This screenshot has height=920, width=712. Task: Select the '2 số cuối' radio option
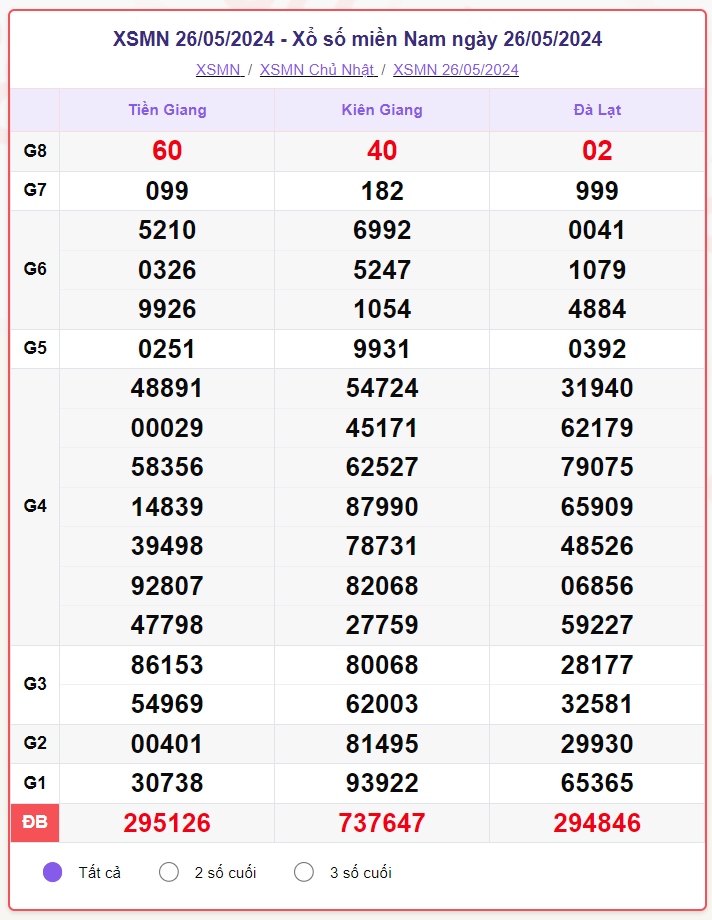(x=169, y=872)
